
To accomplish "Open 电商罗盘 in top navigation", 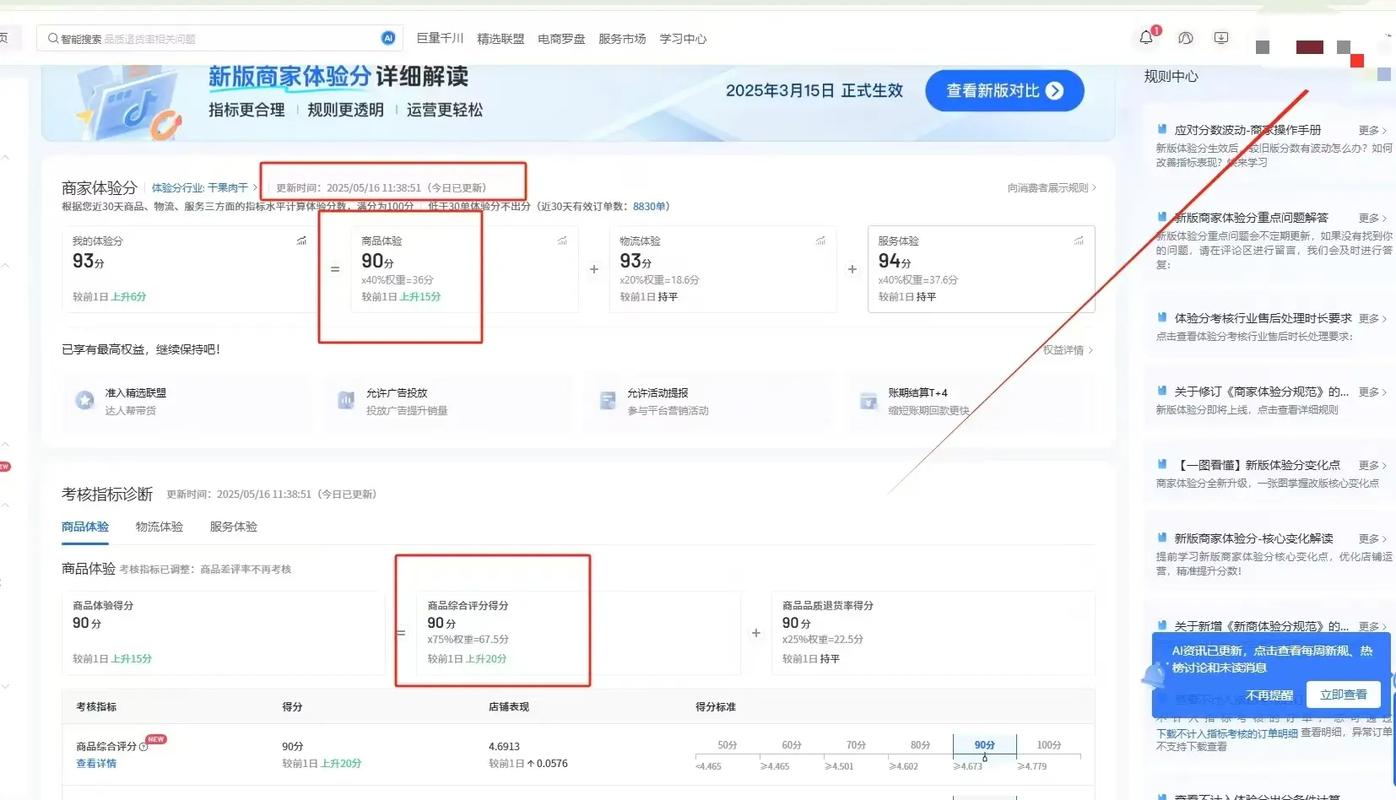I will tap(561, 39).
